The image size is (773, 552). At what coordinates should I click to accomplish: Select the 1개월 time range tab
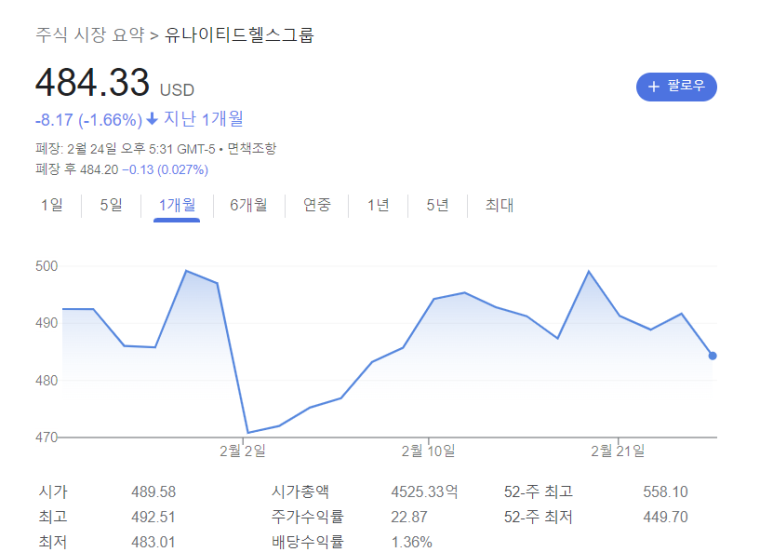coord(176,205)
